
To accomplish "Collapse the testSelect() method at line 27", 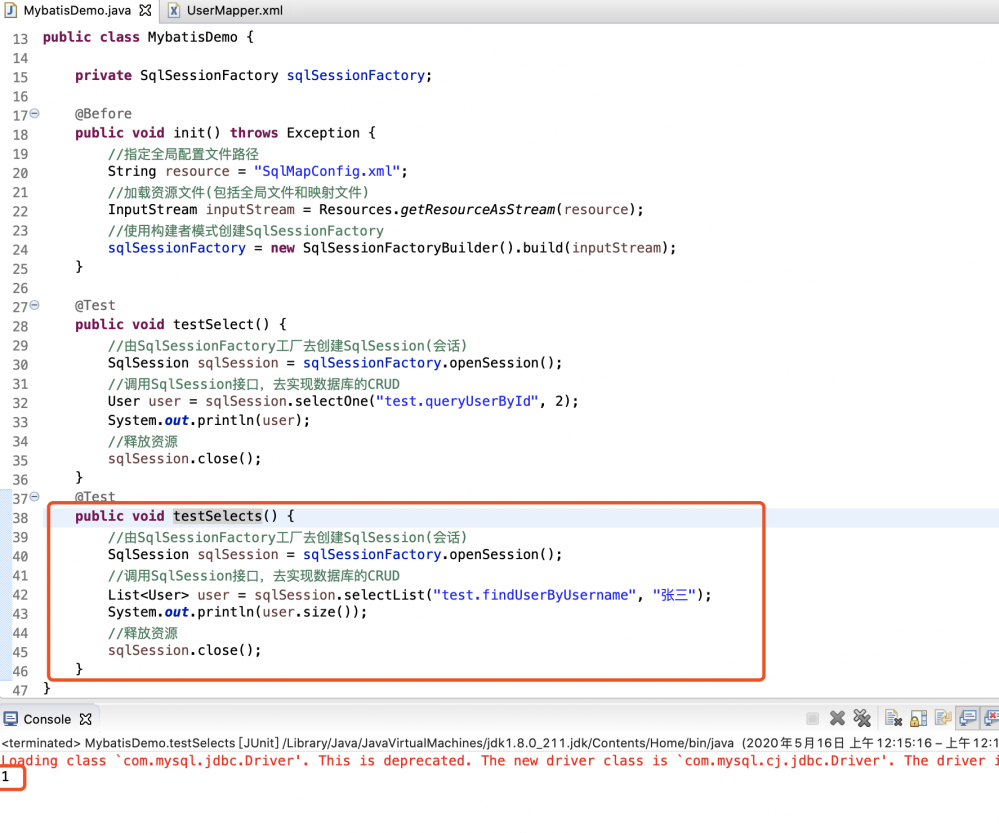I will tap(34, 305).
